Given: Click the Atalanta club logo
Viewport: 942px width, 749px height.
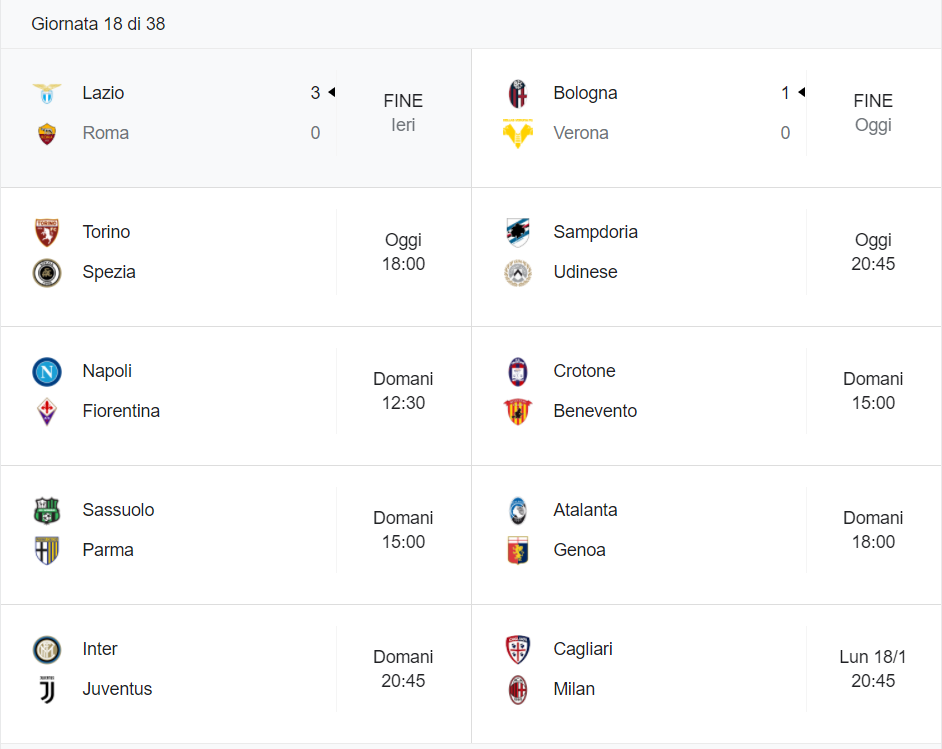Looking at the screenshot, I should (518, 511).
